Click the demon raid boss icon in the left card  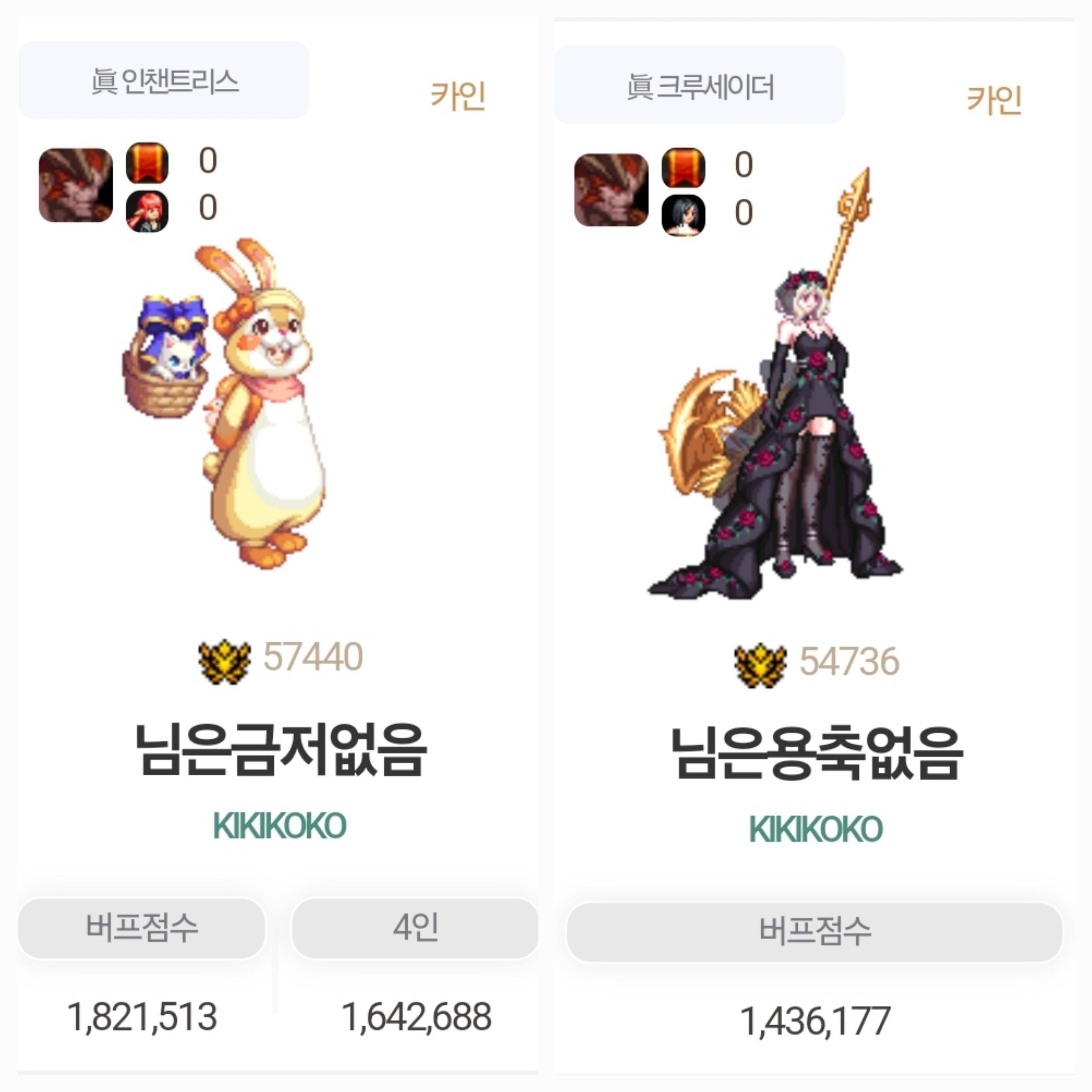point(76,185)
